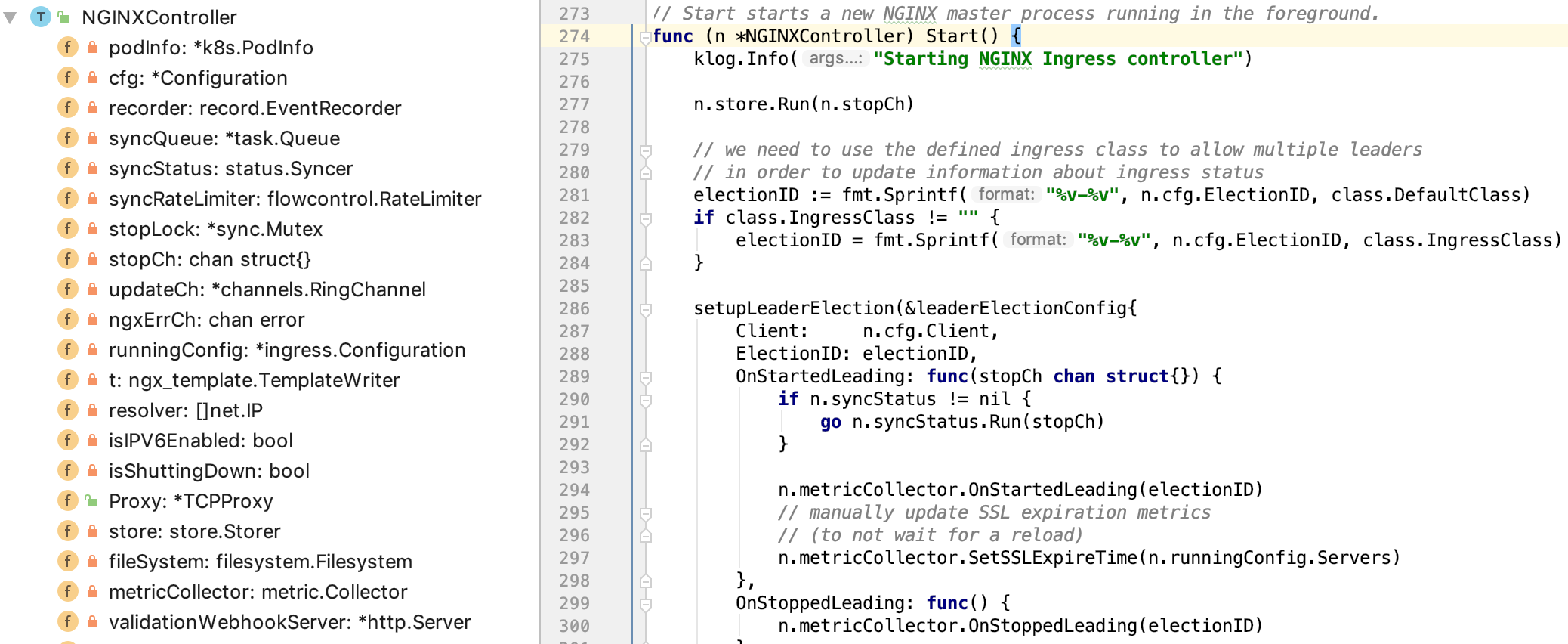
Task: Click n.metricCollector.SetSSLExpireTime call
Action: (x=1089, y=558)
